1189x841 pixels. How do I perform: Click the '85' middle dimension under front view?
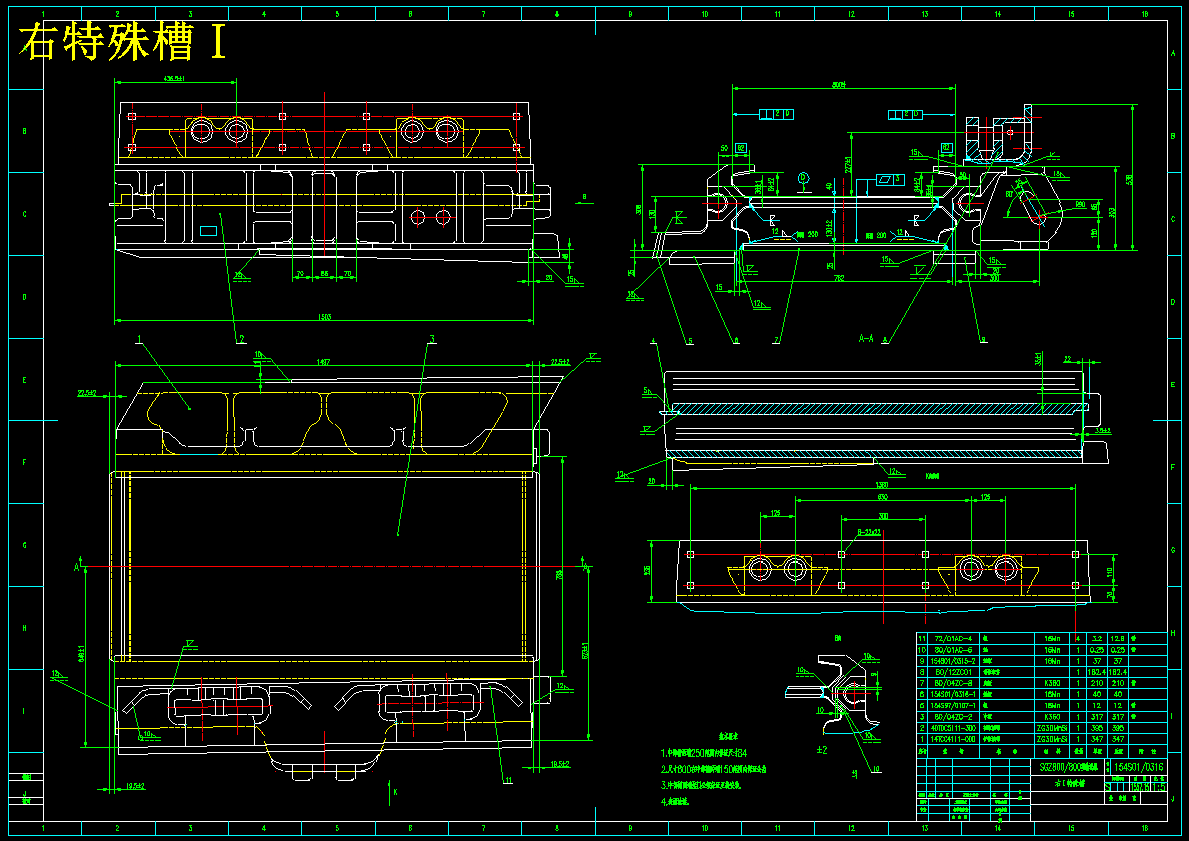(324, 273)
